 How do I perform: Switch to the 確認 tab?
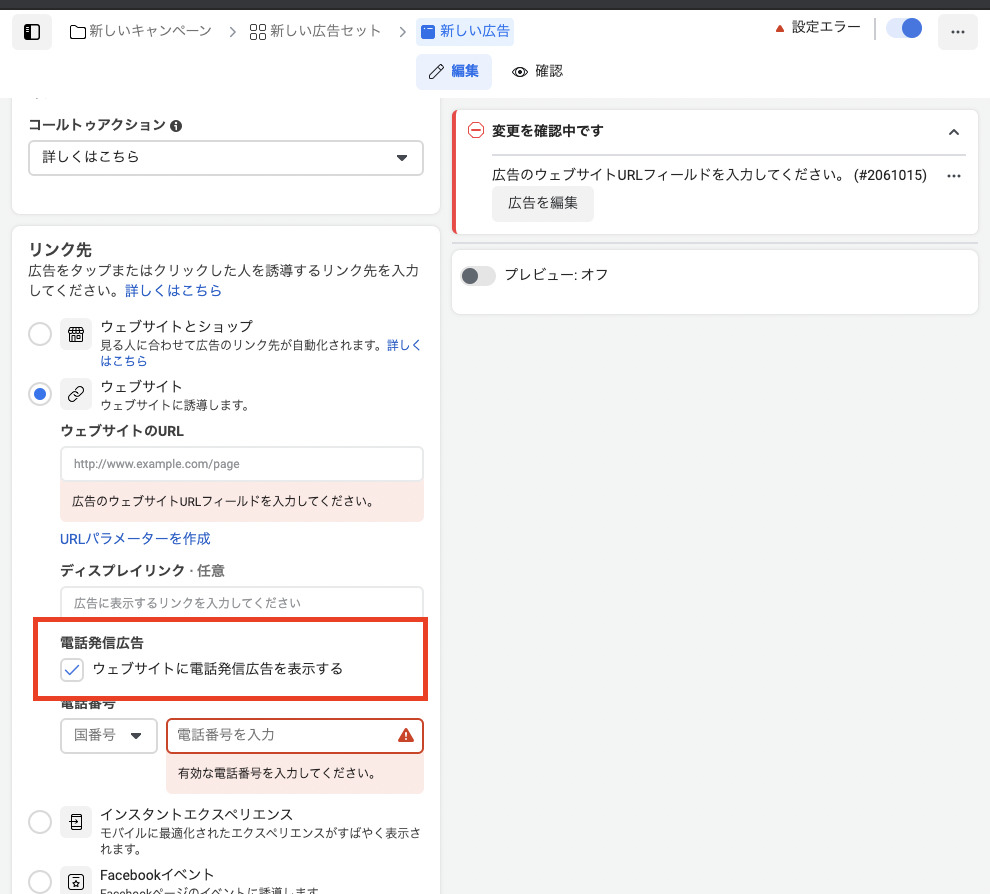click(537, 71)
